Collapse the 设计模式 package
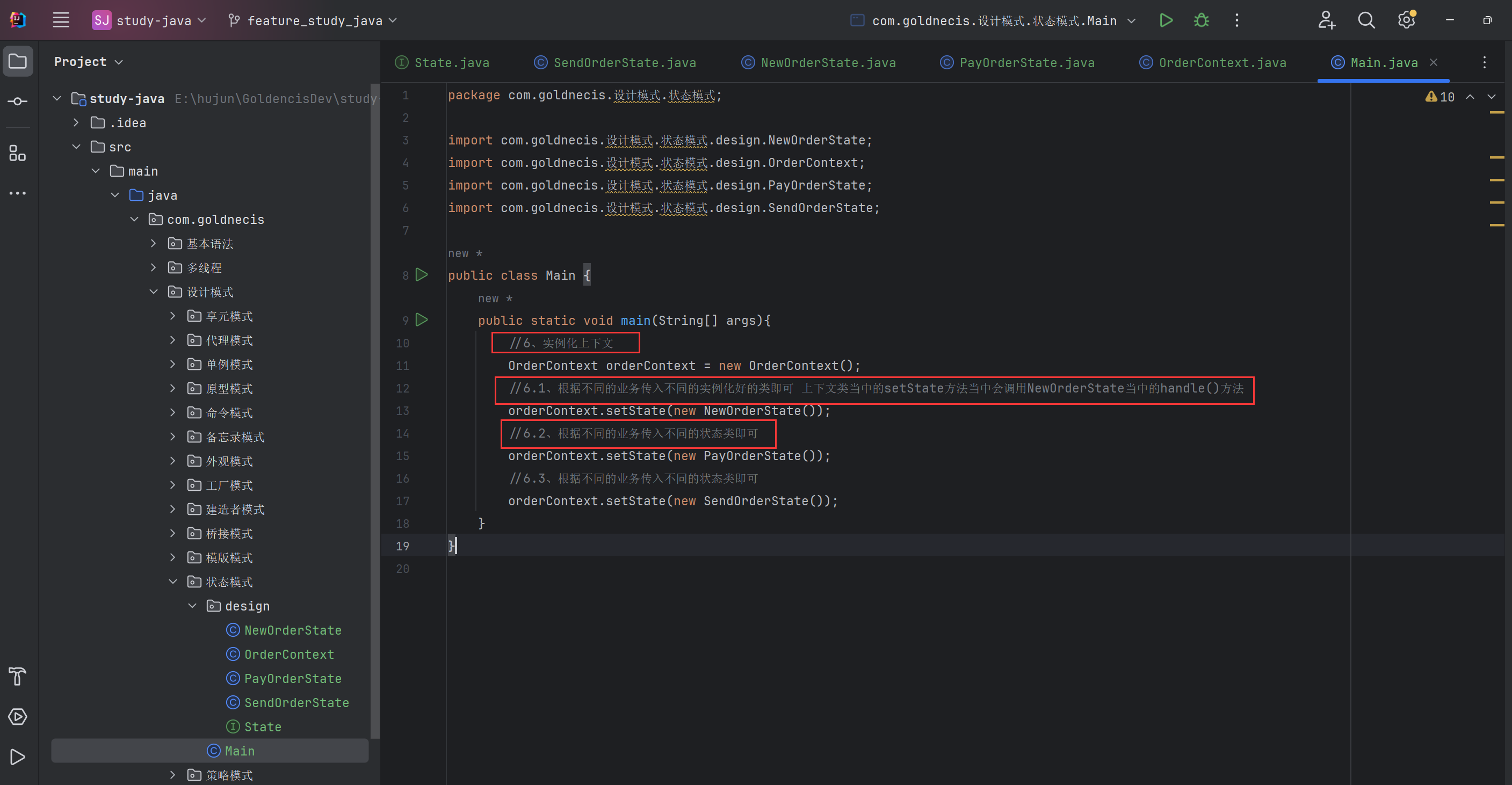1512x785 pixels. coord(154,292)
